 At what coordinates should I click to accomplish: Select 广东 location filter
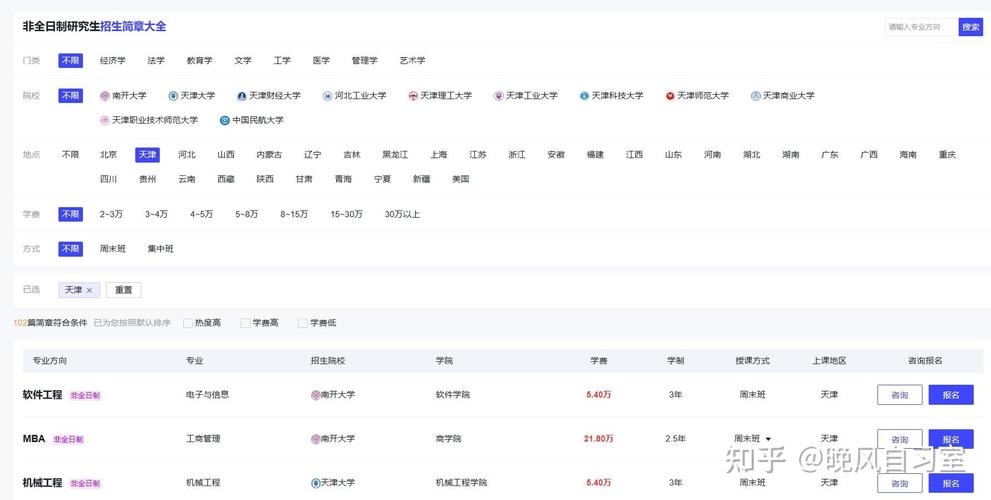click(830, 155)
